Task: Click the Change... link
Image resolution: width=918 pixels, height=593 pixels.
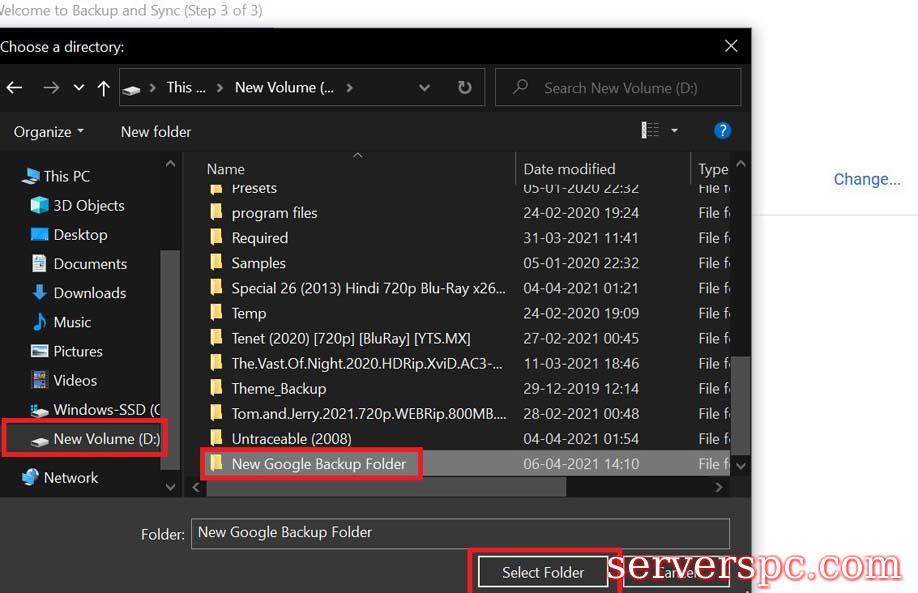Action: (867, 179)
